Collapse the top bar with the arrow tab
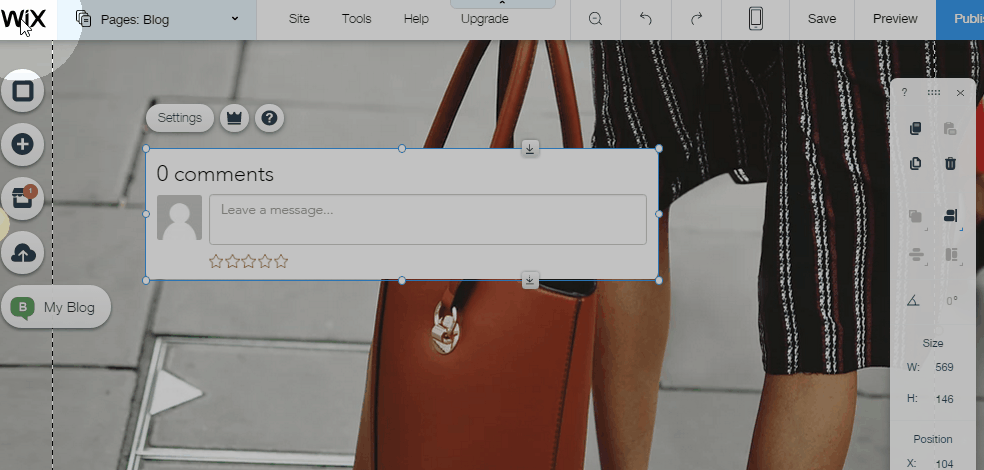Viewport: 984px width, 470px height. [503, 4]
